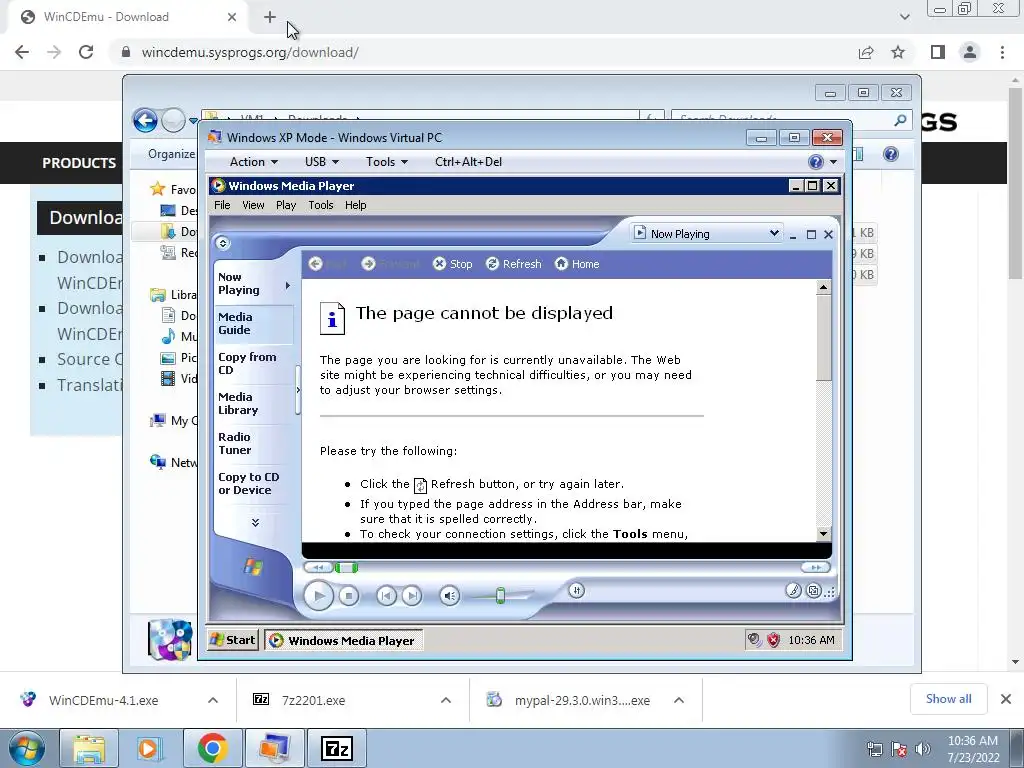1024x768 pixels.
Task: Click the rewind button on the seek bar
Action: (x=318, y=568)
